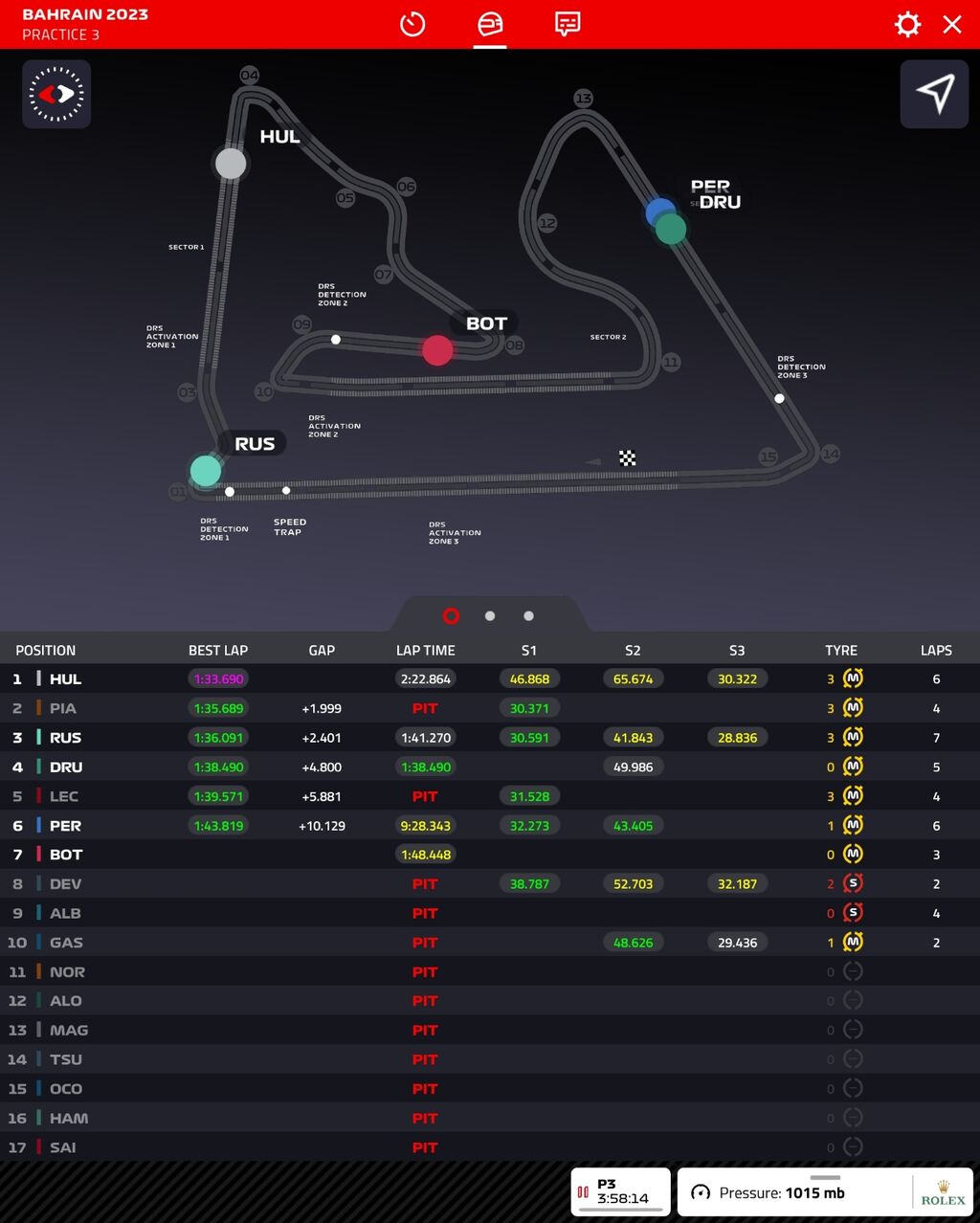Select GAS sector 3 time 29.436
Screen dimensions: 980x1223
(737, 942)
